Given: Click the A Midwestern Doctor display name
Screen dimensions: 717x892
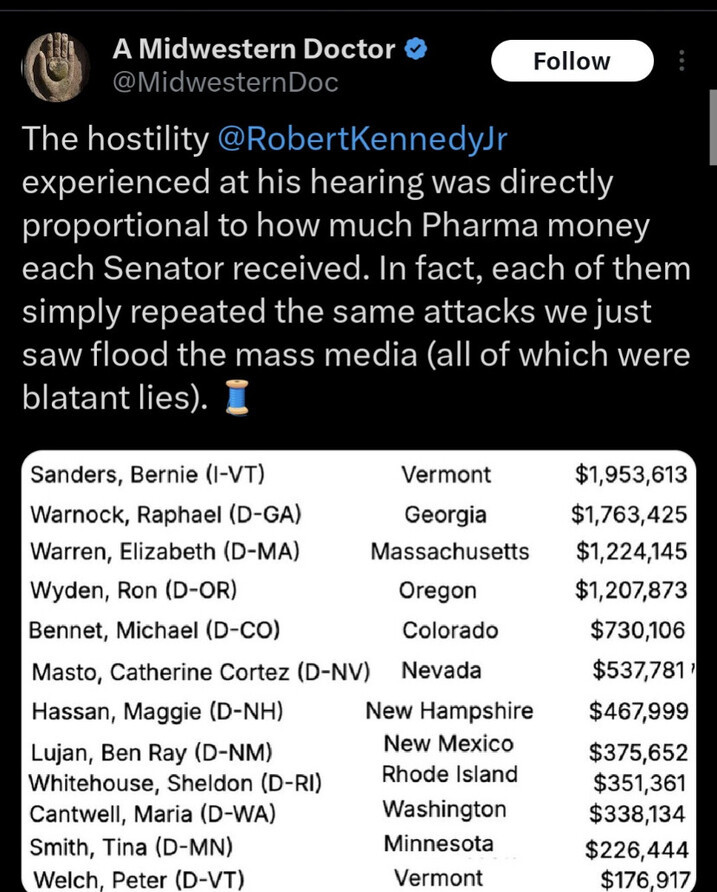Looking at the screenshot, I should 254,49.
